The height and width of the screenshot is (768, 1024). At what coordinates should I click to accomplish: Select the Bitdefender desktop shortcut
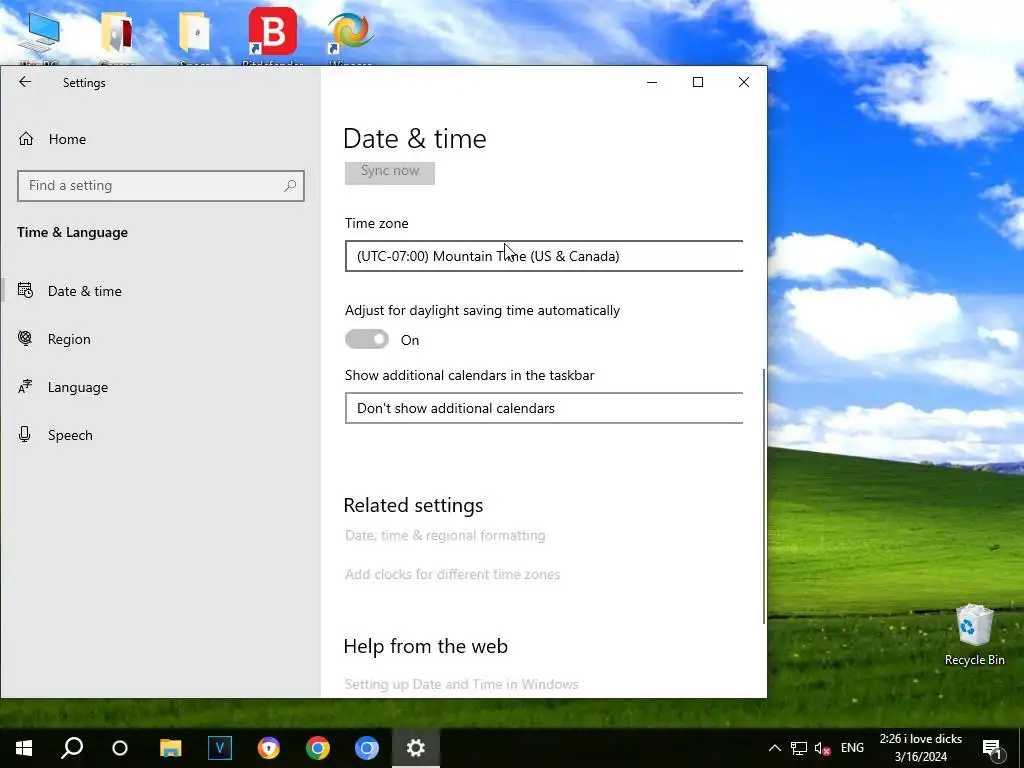(272, 36)
